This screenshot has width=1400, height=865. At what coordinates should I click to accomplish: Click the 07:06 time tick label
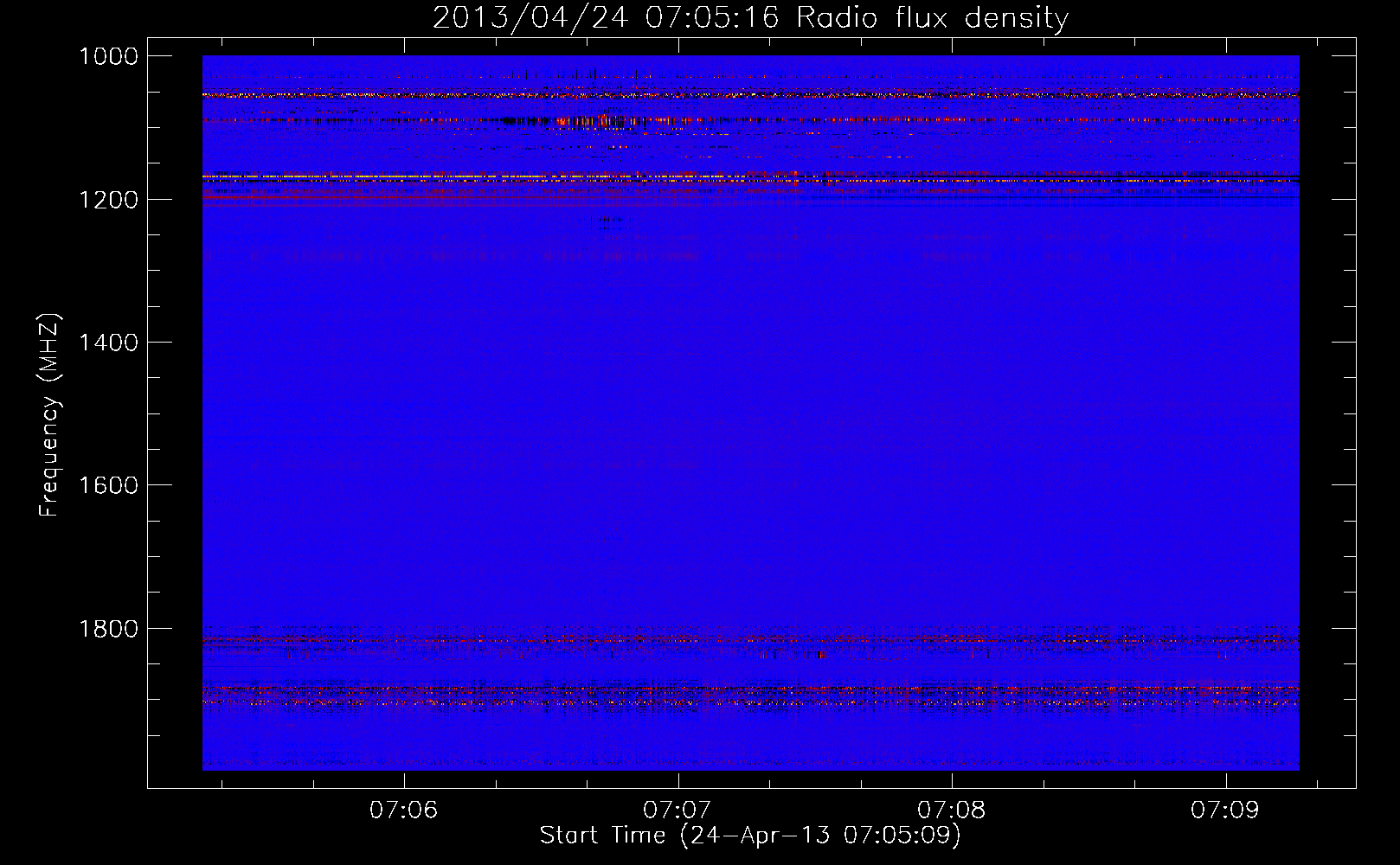(404, 811)
